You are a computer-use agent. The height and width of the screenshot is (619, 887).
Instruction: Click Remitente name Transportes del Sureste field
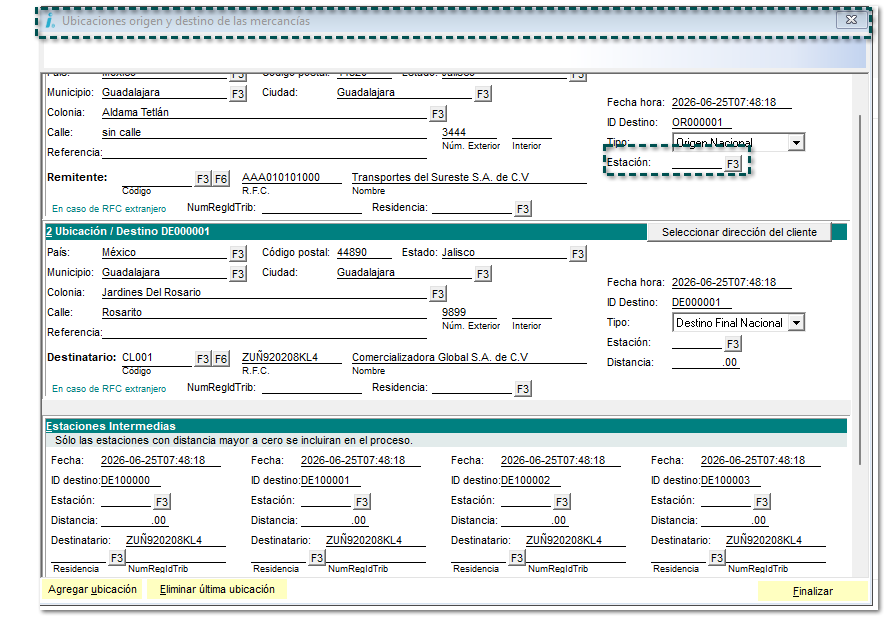(469, 178)
